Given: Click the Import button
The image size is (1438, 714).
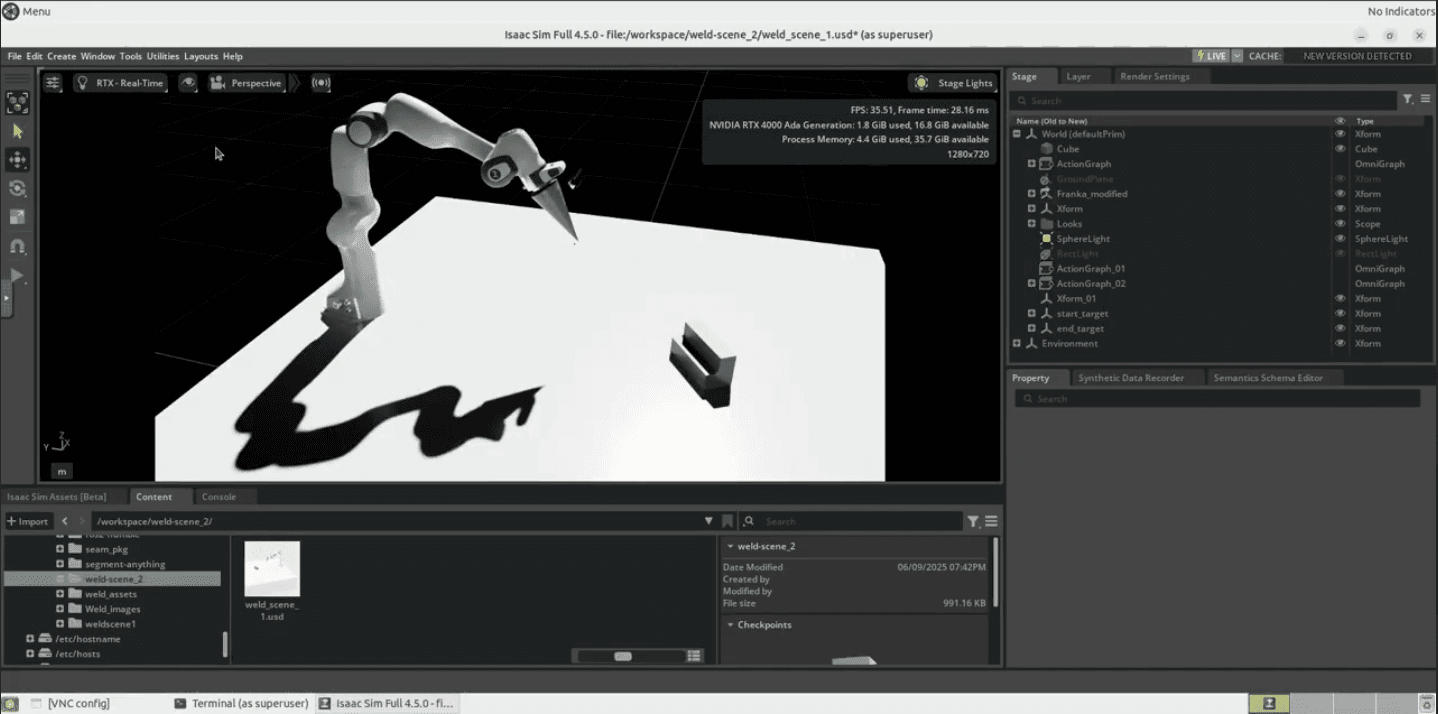Looking at the screenshot, I should click(x=28, y=521).
